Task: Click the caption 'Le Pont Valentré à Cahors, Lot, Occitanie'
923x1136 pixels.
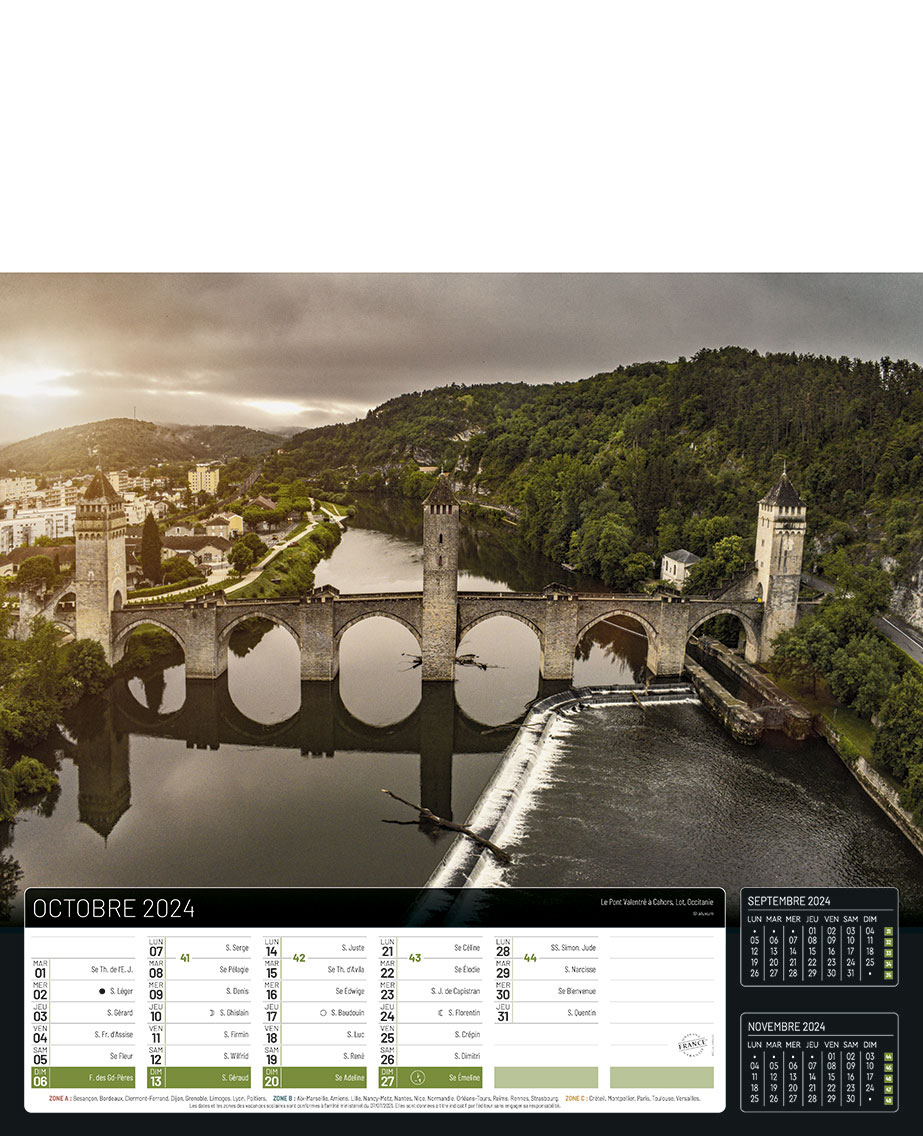Action: (656, 902)
